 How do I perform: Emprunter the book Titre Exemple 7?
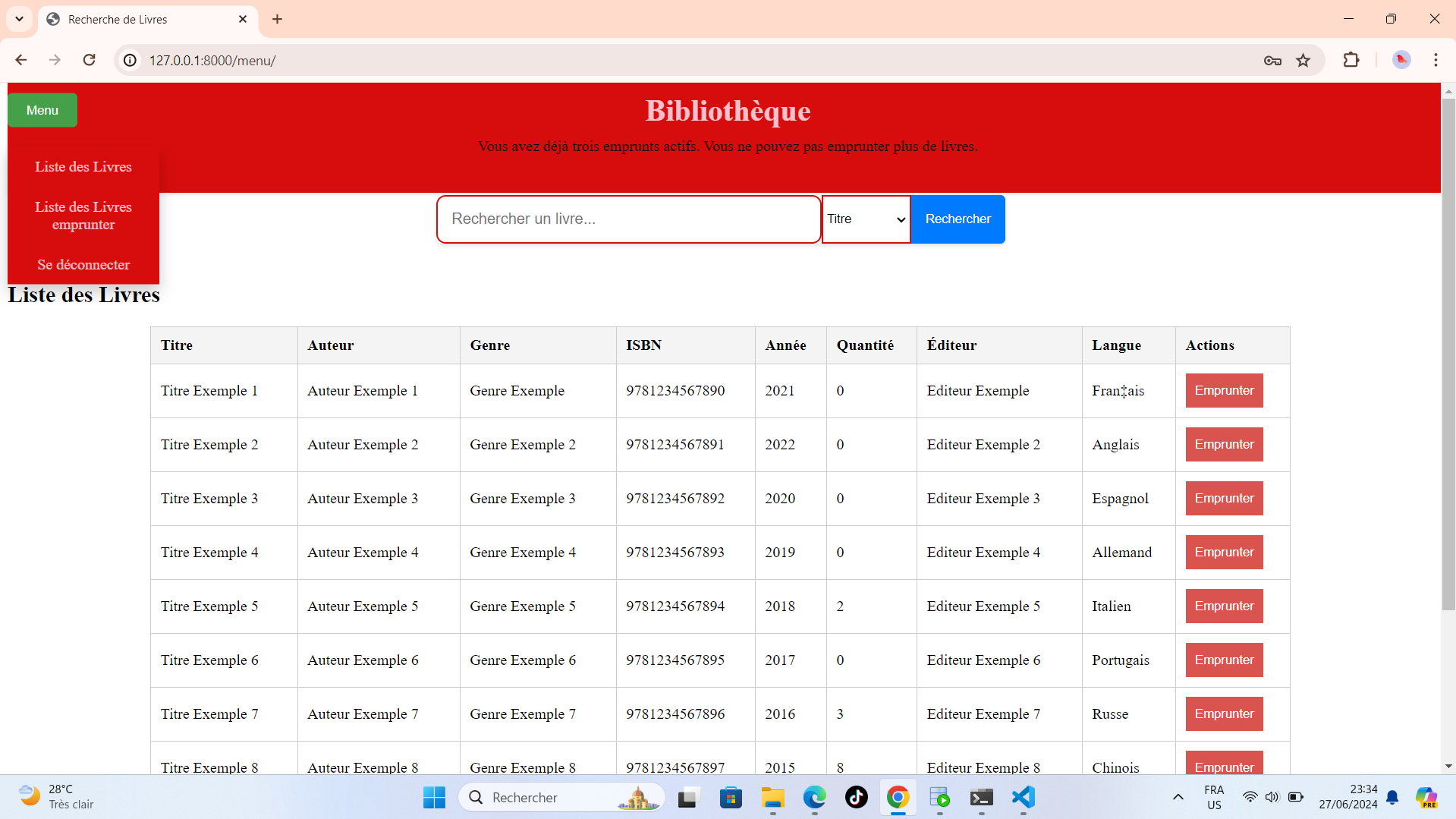pos(1224,713)
